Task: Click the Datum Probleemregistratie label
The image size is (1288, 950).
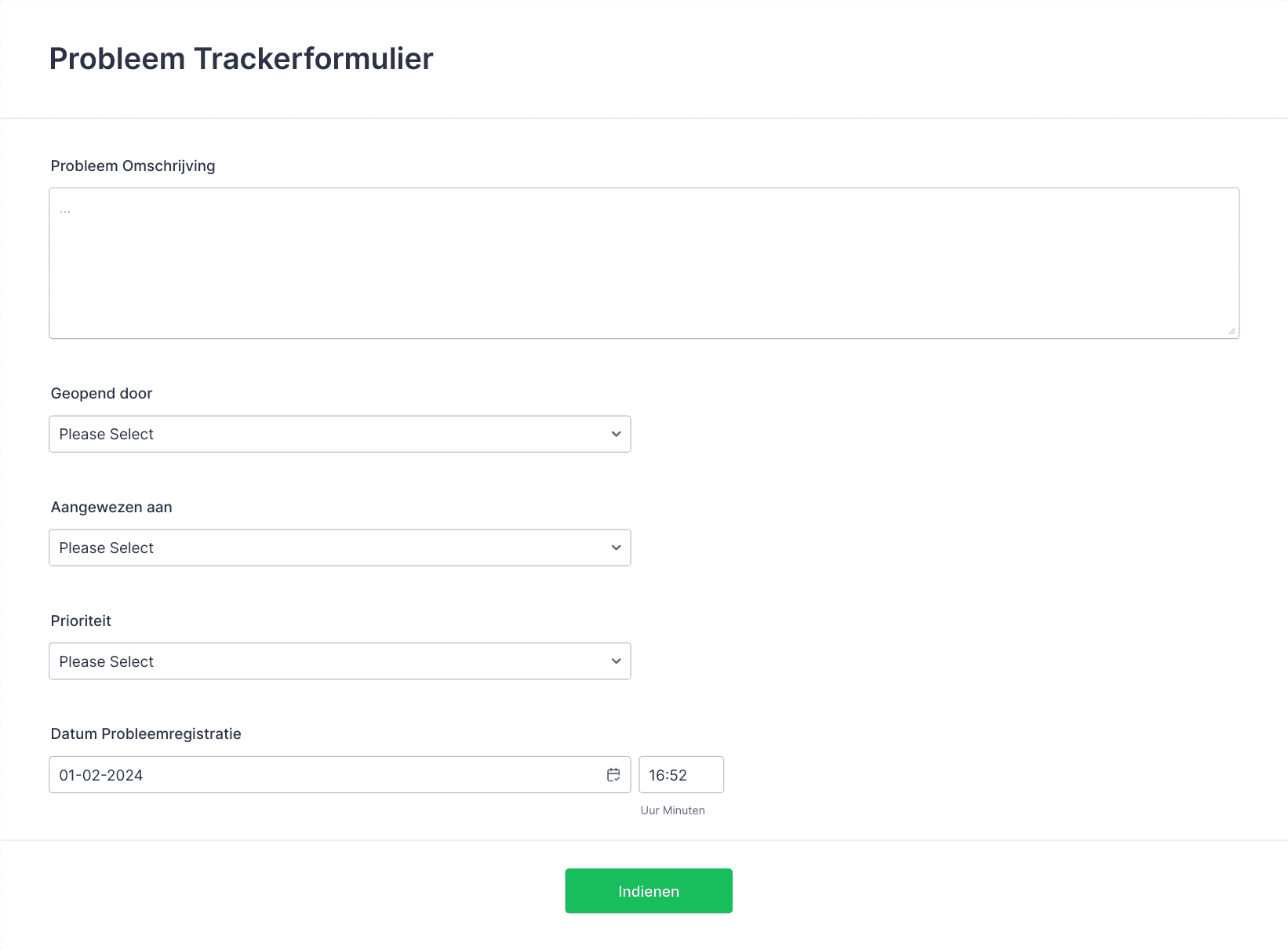Action: [146, 733]
